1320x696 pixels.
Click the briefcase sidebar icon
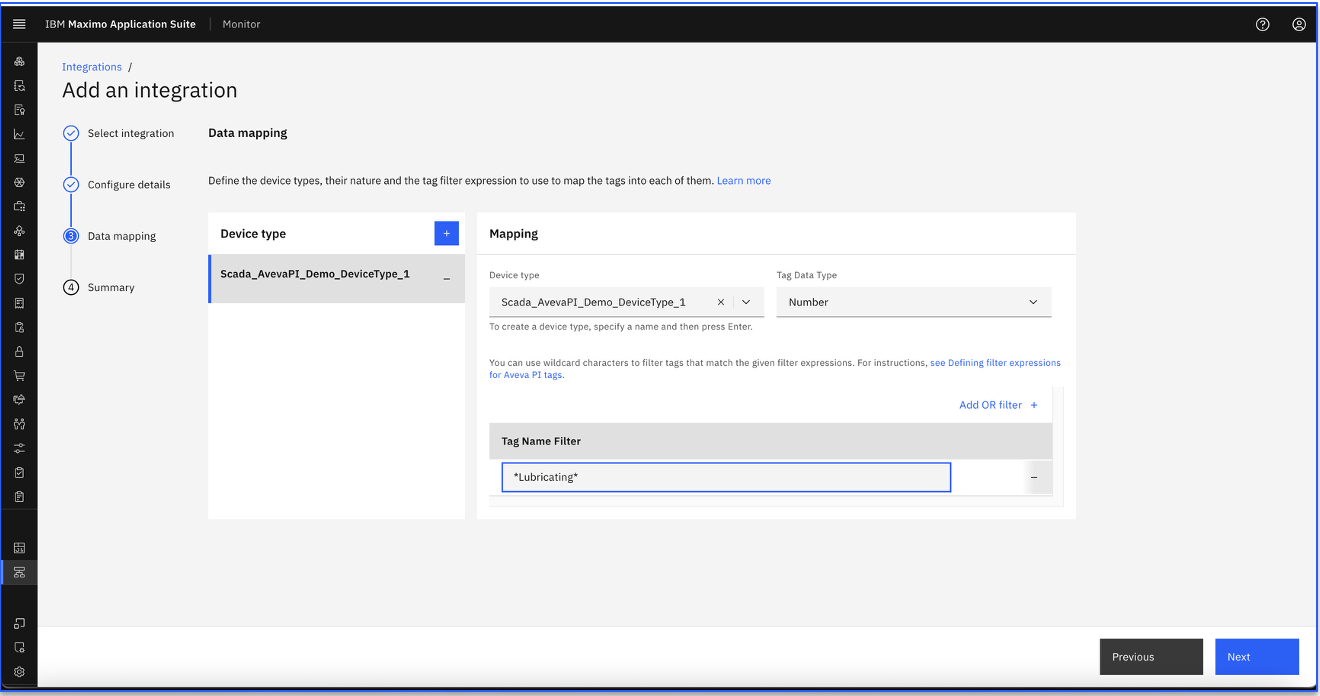coord(19,207)
